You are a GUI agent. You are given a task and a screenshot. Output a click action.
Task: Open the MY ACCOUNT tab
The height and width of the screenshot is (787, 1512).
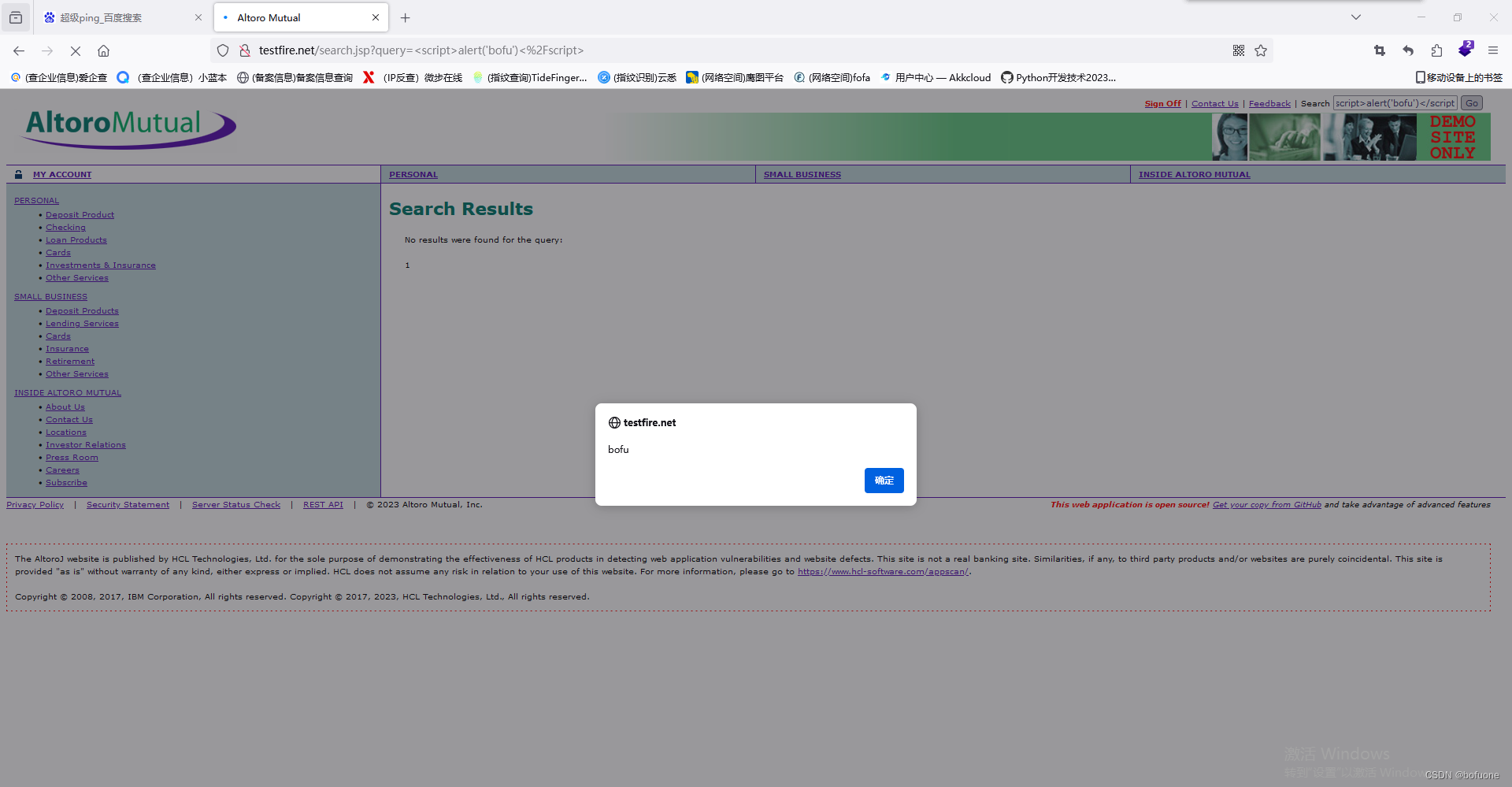click(62, 175)
